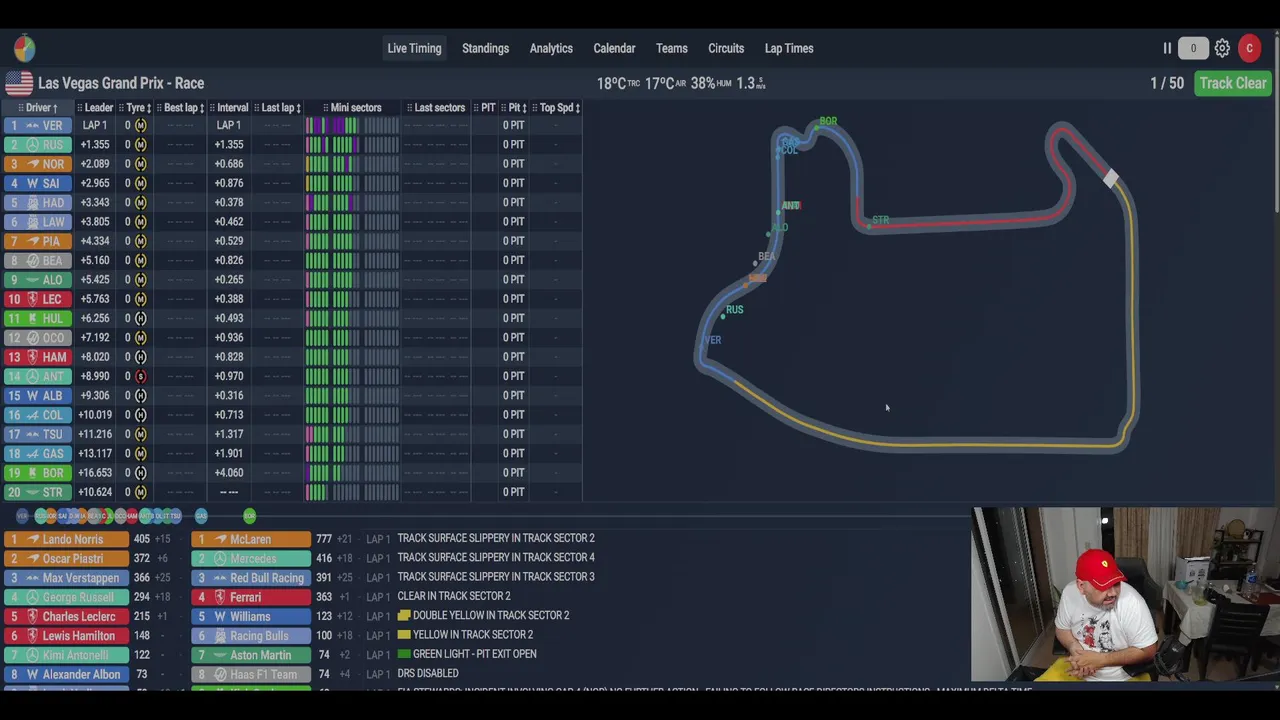1280x720 pixels.
Task: Sort by the Top Spd column header
Action: [556, 107]
